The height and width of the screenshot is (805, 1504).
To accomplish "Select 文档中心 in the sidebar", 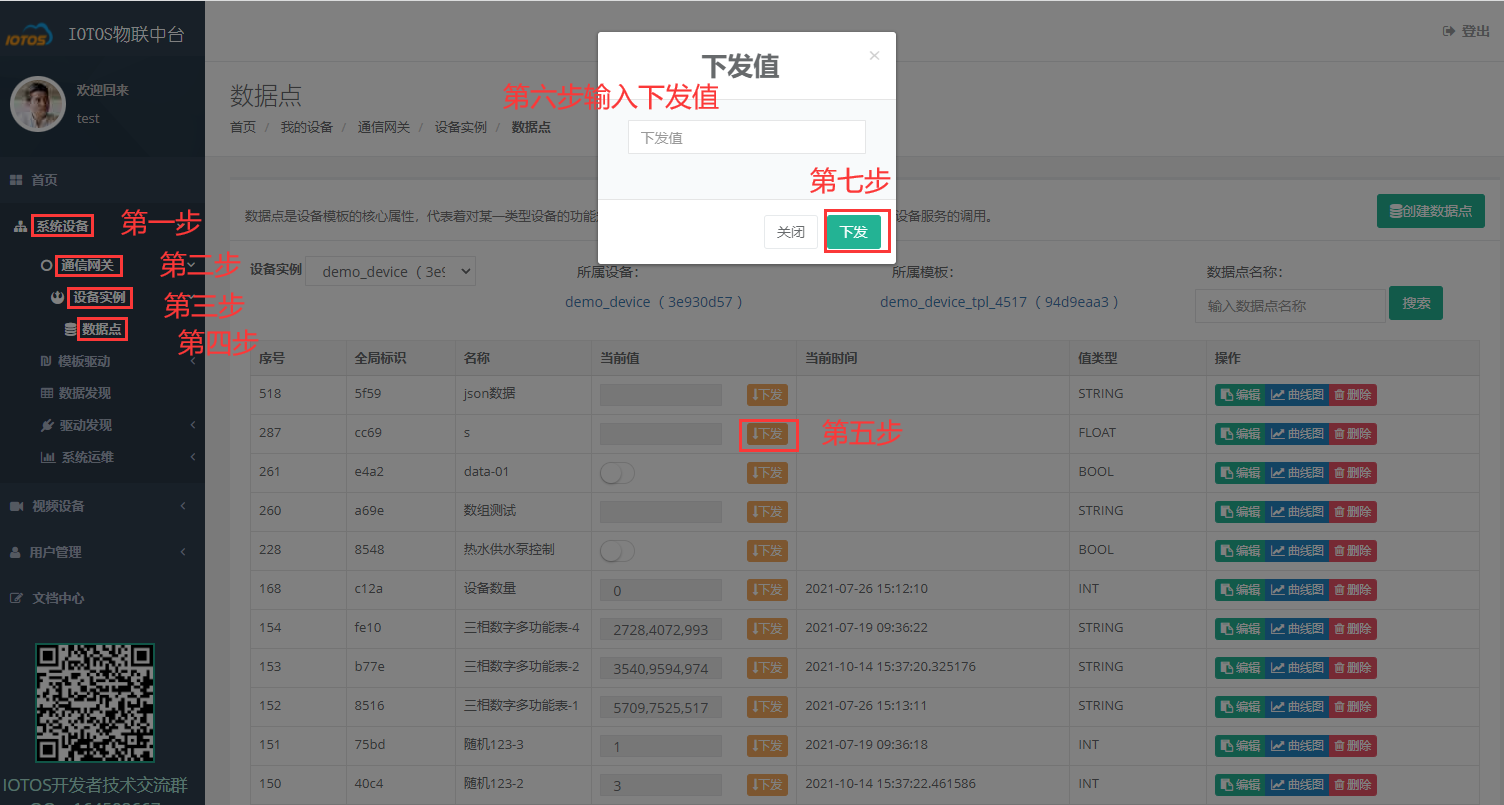I will pyautogui.click(x=60, y=599).
